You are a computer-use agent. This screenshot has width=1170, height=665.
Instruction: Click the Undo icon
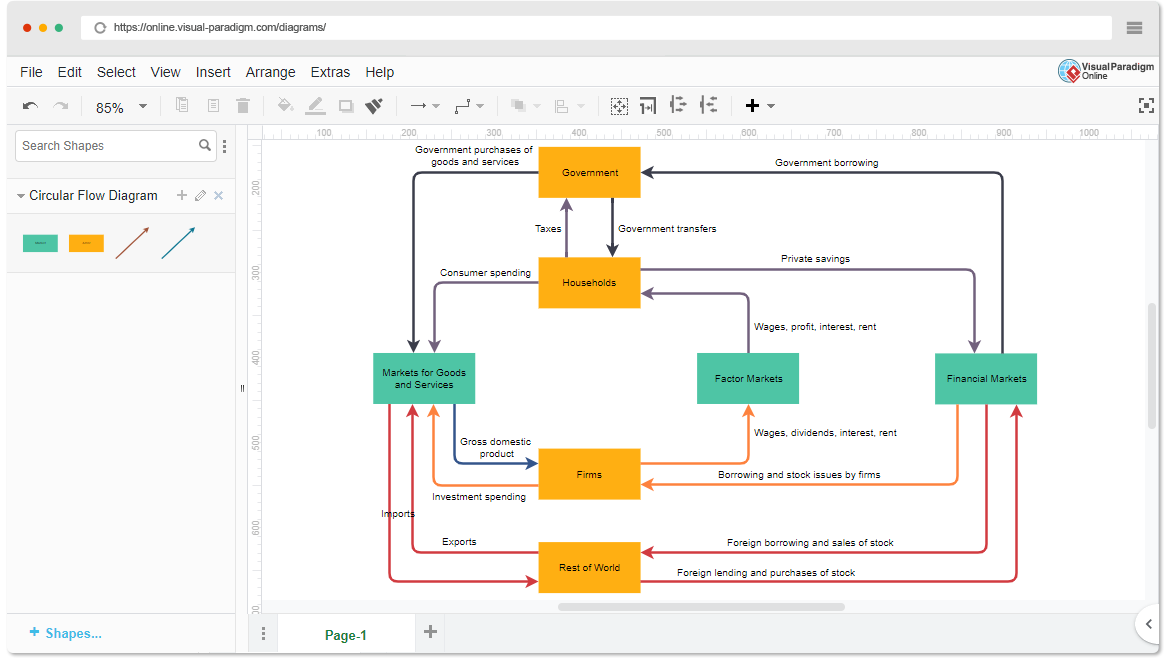pos(31,106)
